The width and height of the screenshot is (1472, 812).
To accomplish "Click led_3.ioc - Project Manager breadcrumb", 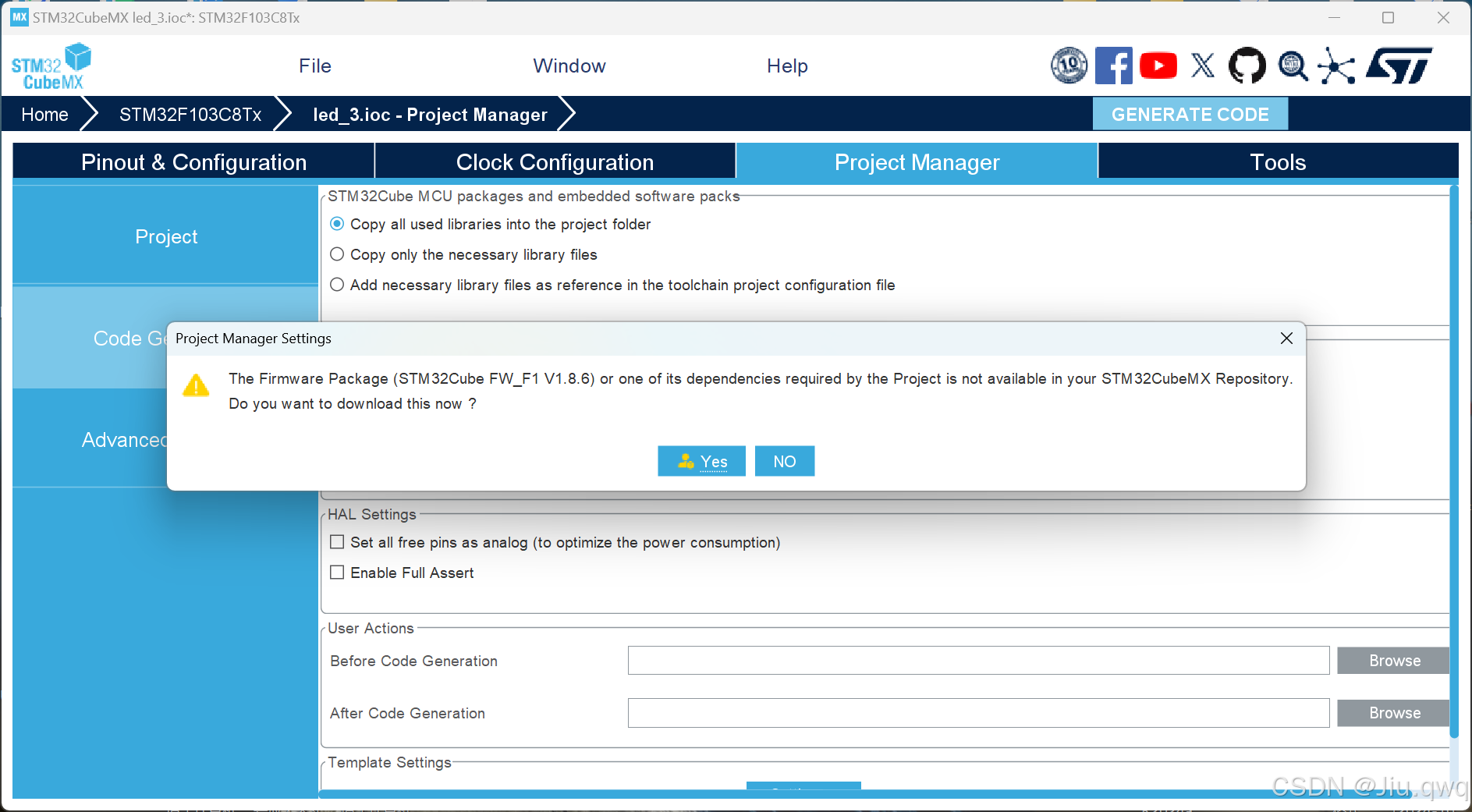I will pyautogui.click(x=430, y=114).
